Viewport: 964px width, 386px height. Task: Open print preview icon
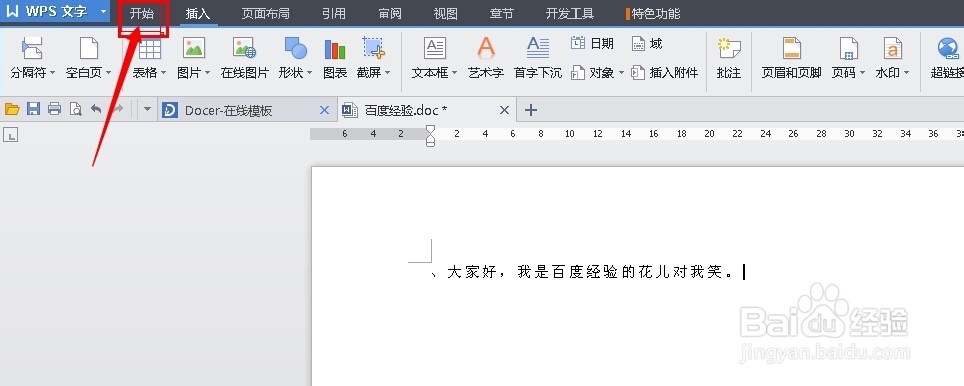(x=76, y=109)
